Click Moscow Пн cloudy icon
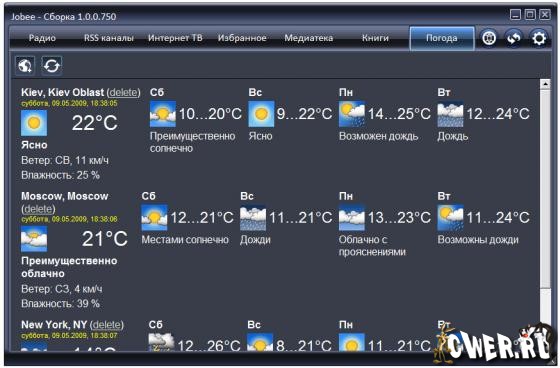Image resolution: width=560 pixels, height=368 pixels. (352, 218)
